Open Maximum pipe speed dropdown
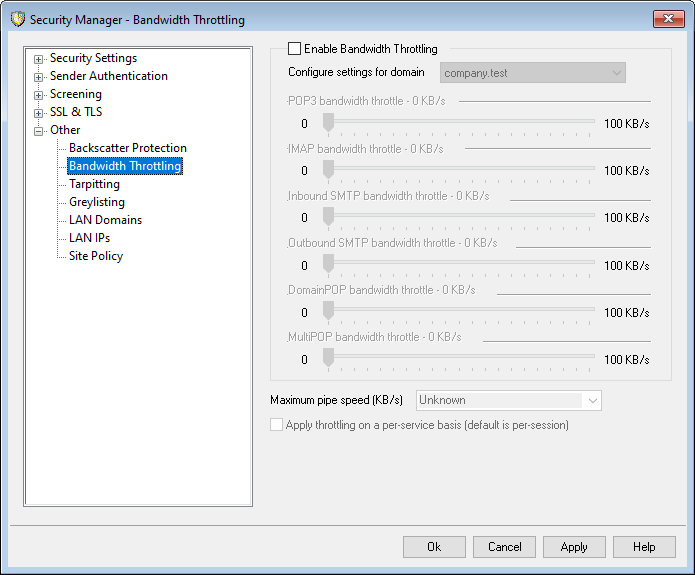695x575 pixels. pos(508,400)
